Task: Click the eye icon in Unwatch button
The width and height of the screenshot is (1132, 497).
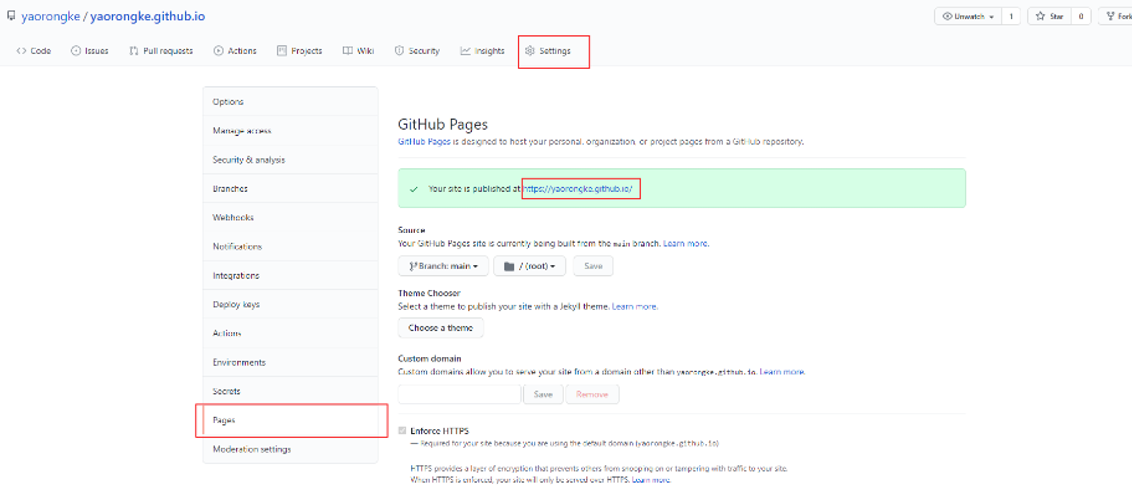Action: [948, 17]
